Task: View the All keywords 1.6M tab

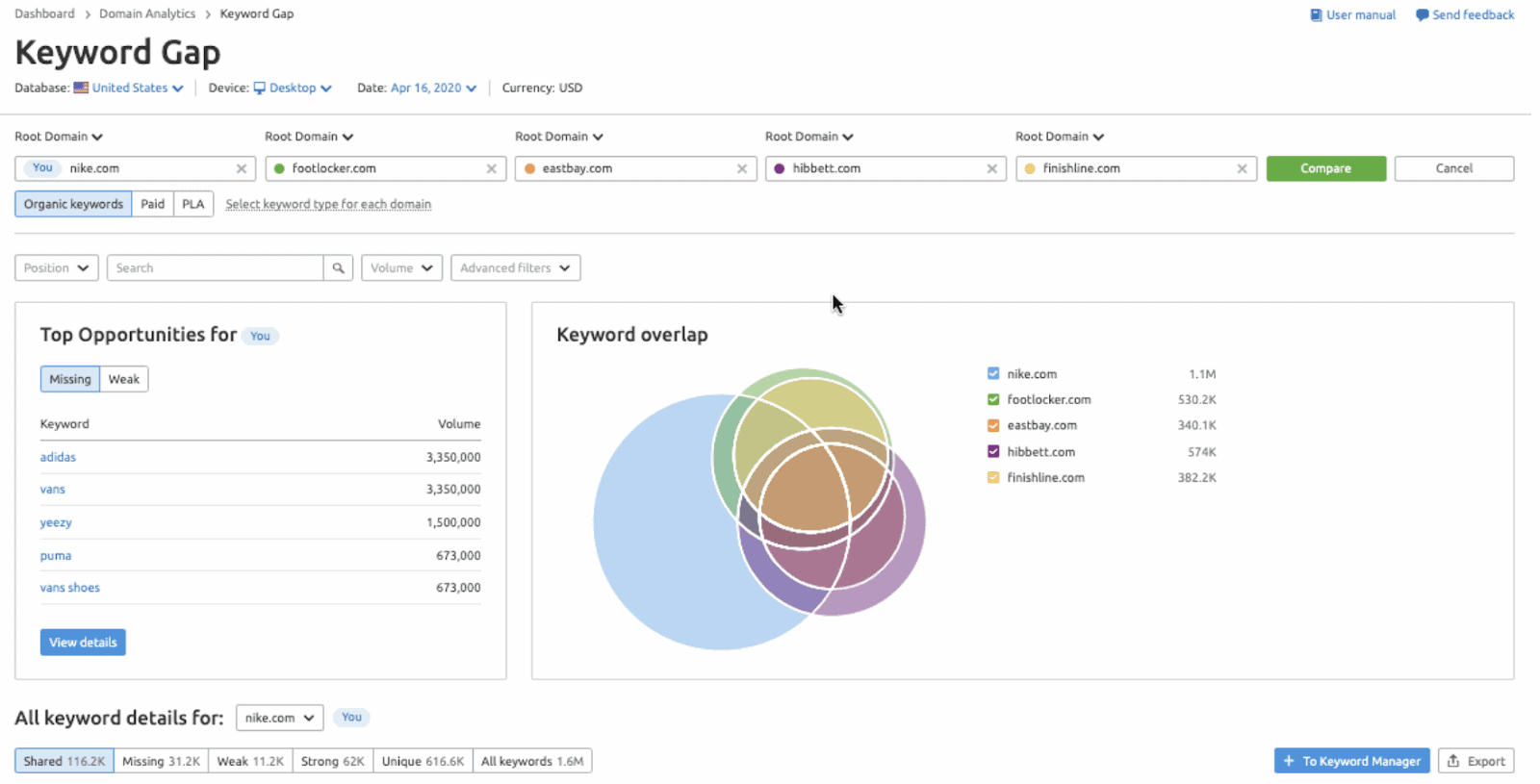Action: [x=532, y=761]
